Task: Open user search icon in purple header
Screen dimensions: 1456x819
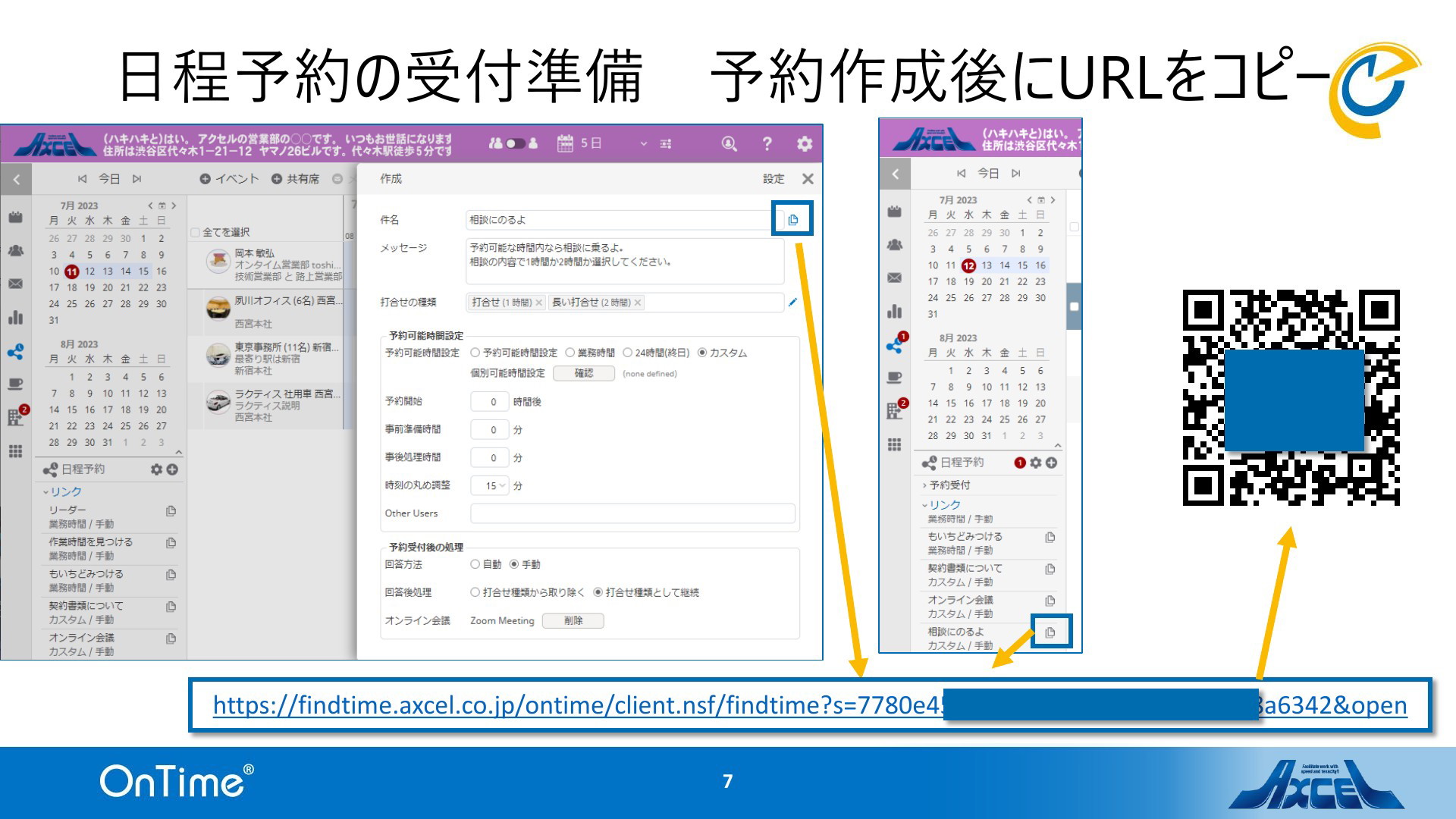Action: point(729,143)
